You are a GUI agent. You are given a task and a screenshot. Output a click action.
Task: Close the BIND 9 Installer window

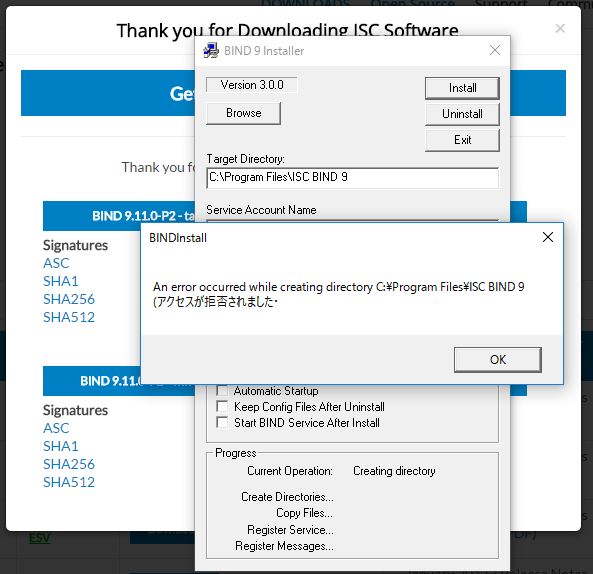495,50
